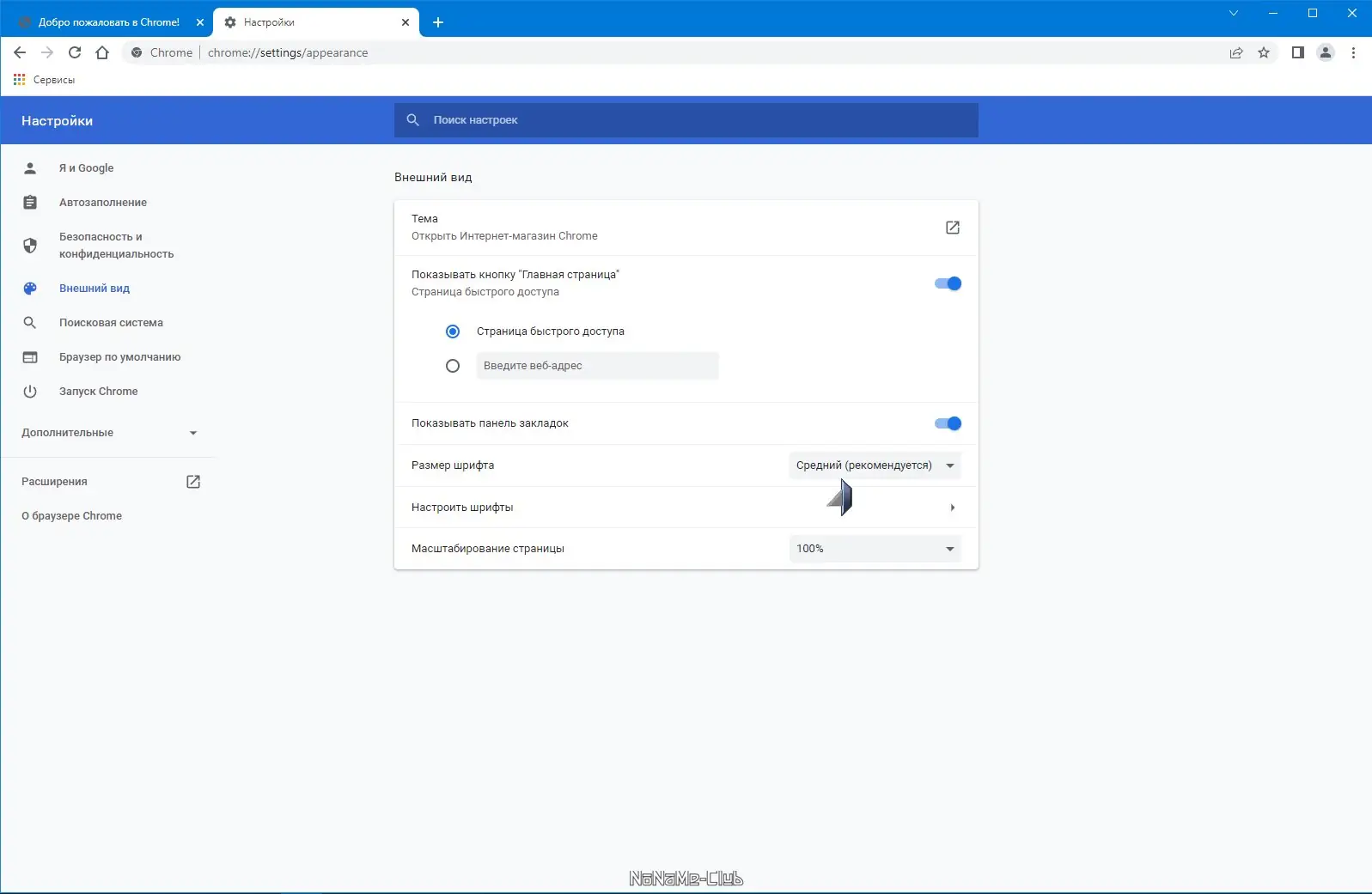Switch to Добро пожаловать в Chrome tab
The height and width of the screenshot is (894, 1372).
[x=108, y=22]
